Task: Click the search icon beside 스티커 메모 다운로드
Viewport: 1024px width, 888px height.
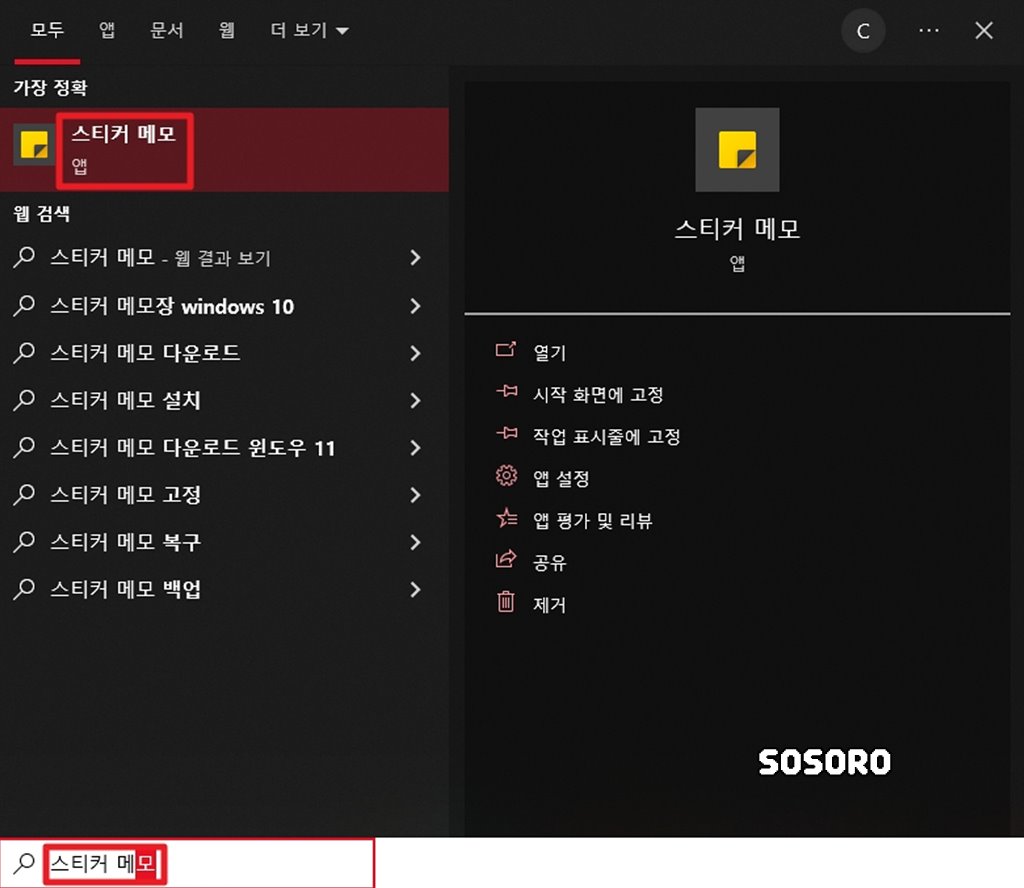Action: (24, 353)
